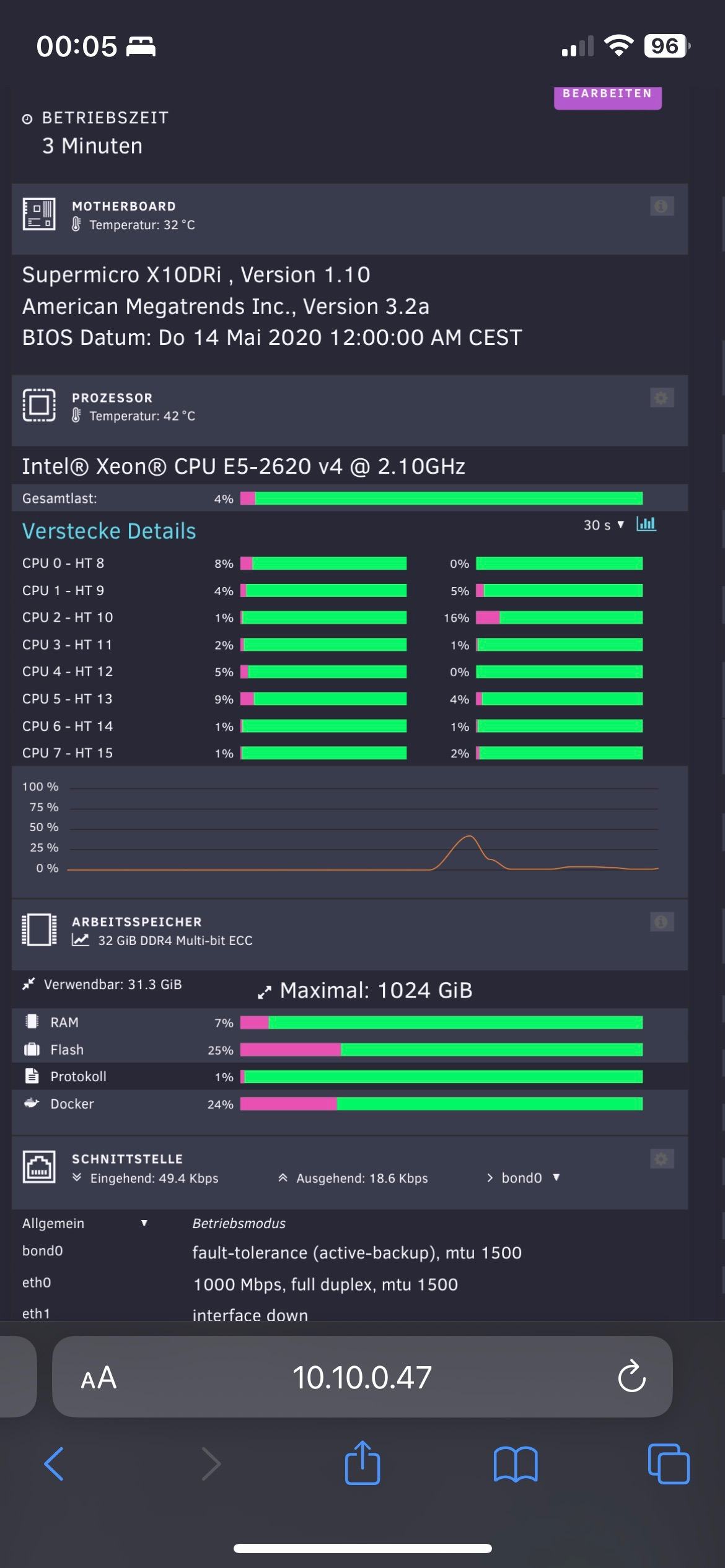This screenshot has width=725, height=1568.
Task: Click the Flash usage row
Action: (x=441, y=1050)
